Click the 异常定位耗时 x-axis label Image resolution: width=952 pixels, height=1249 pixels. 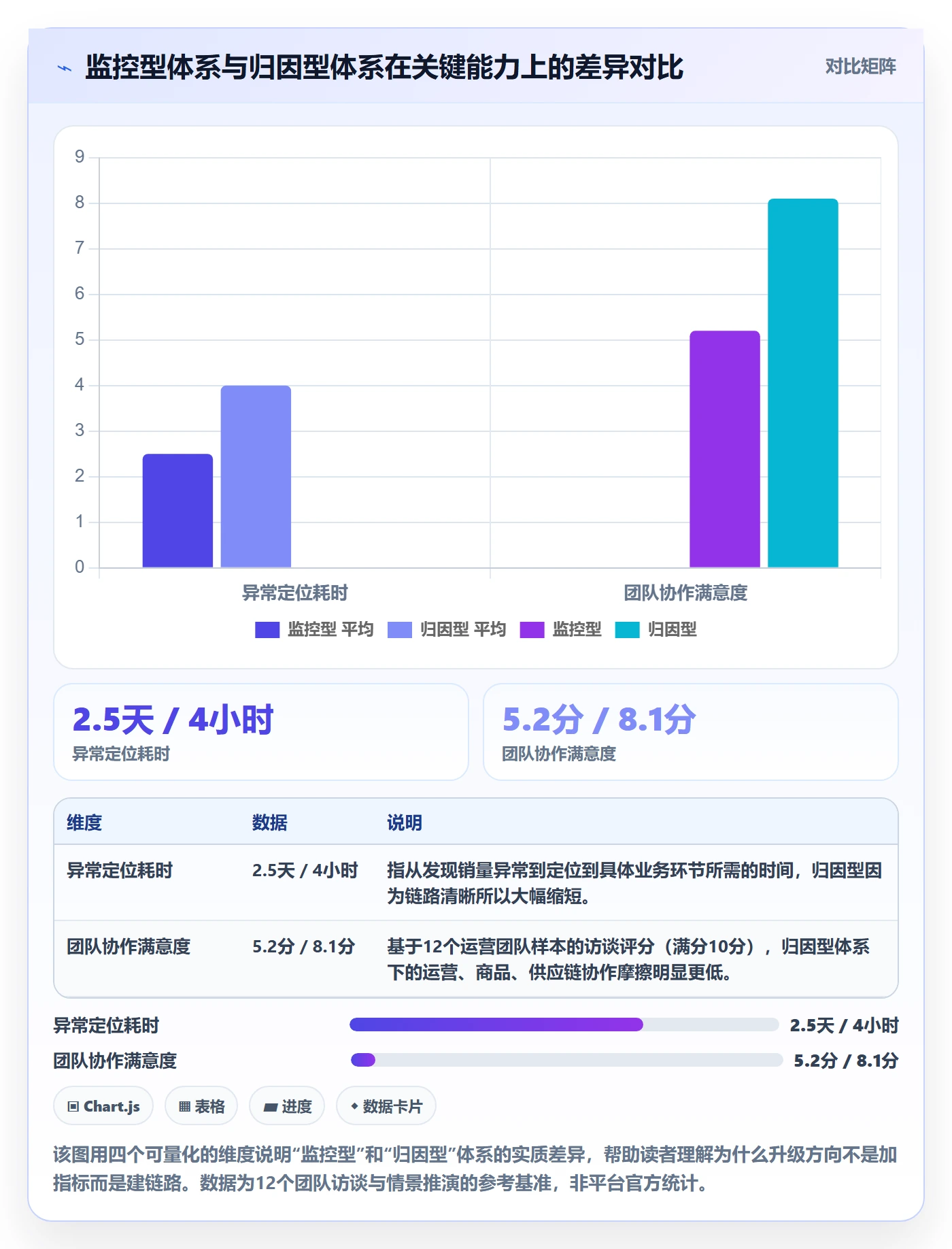click(295, 593)
